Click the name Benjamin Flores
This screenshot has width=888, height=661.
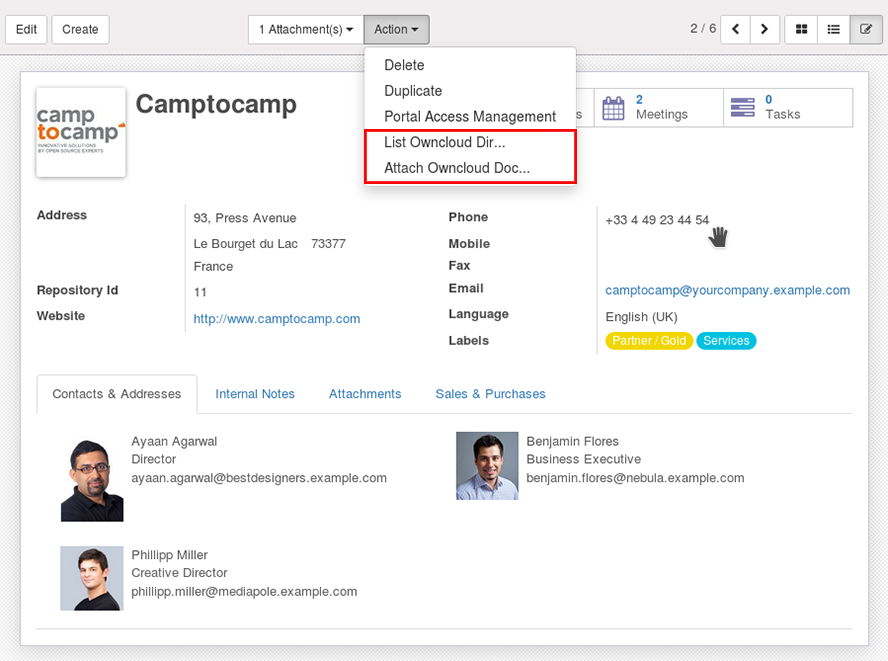click(x=573, y=441)
